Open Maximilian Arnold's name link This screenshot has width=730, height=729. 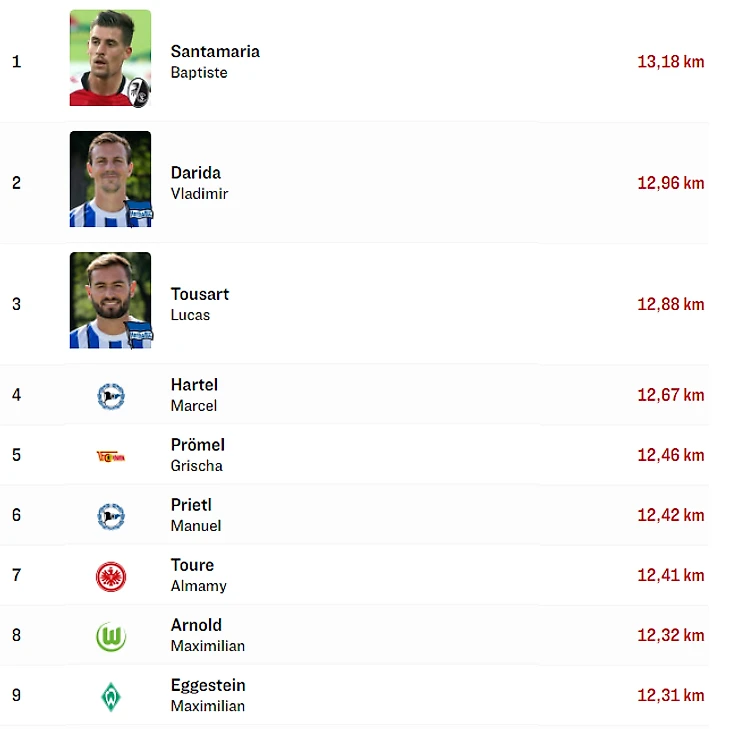click(196, 625)
